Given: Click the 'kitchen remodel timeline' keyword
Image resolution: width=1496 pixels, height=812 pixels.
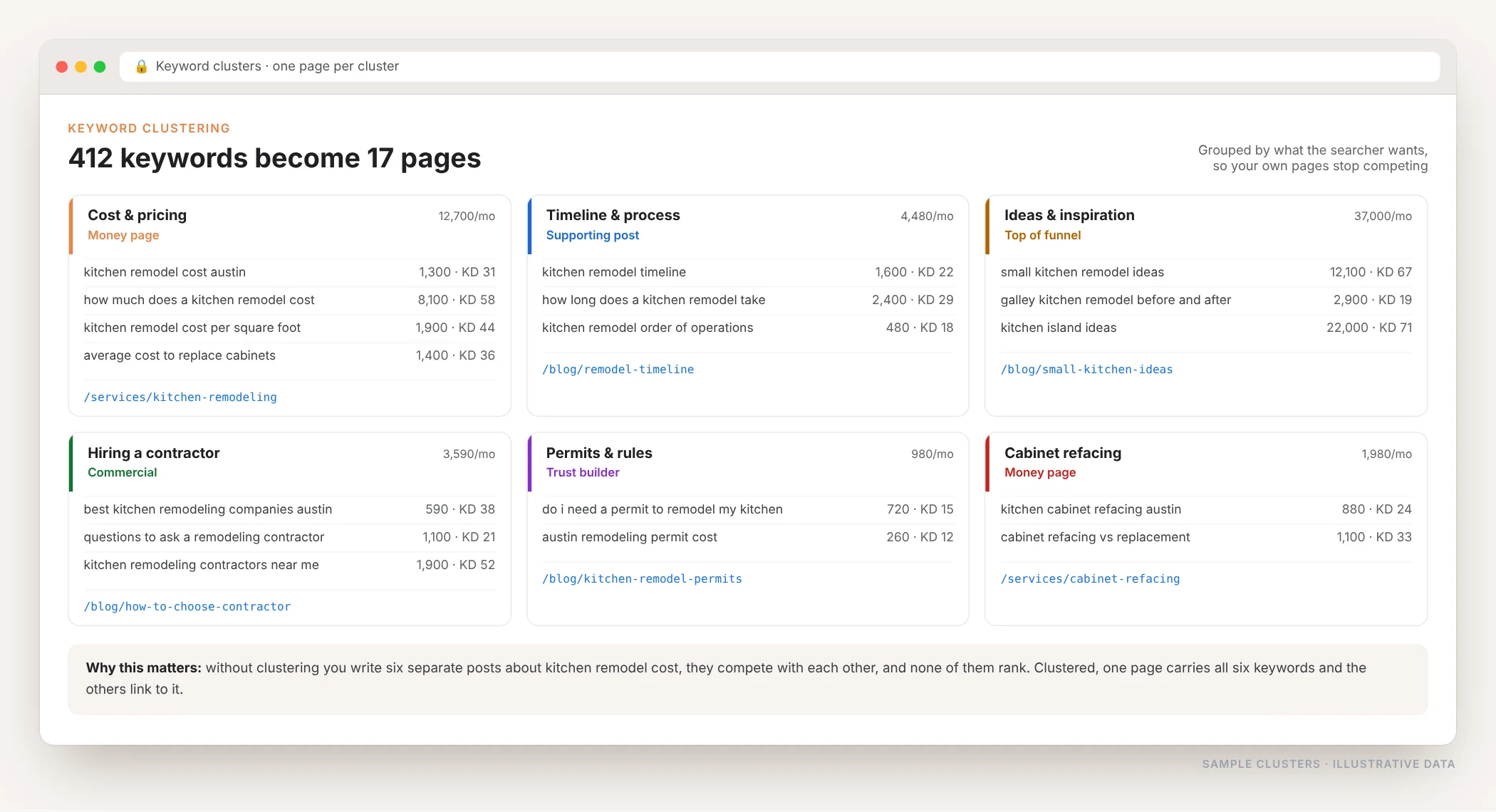Looking at the screenshot, I should [x=614, y=272].
